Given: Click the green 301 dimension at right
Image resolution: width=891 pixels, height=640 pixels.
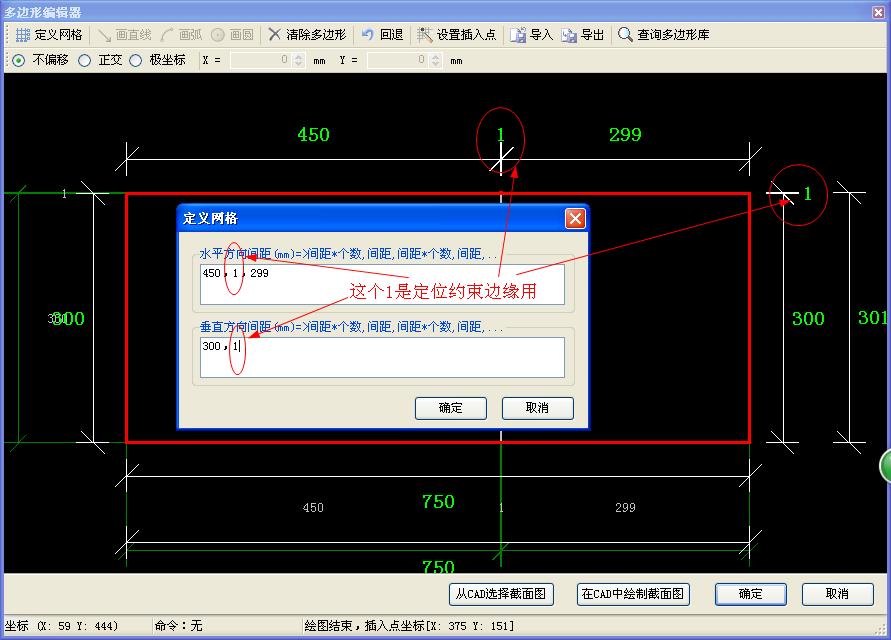Looking at the screenshot, I should click(874, 318).
